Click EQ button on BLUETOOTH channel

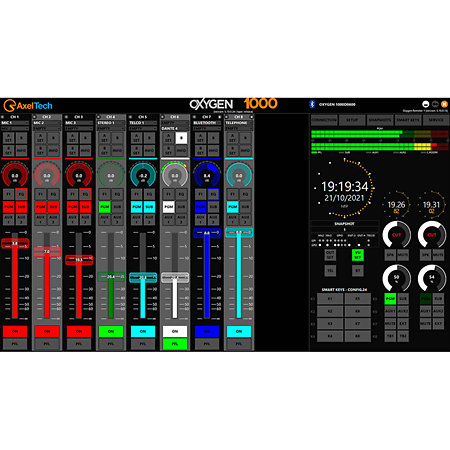(x=213, y=194)
